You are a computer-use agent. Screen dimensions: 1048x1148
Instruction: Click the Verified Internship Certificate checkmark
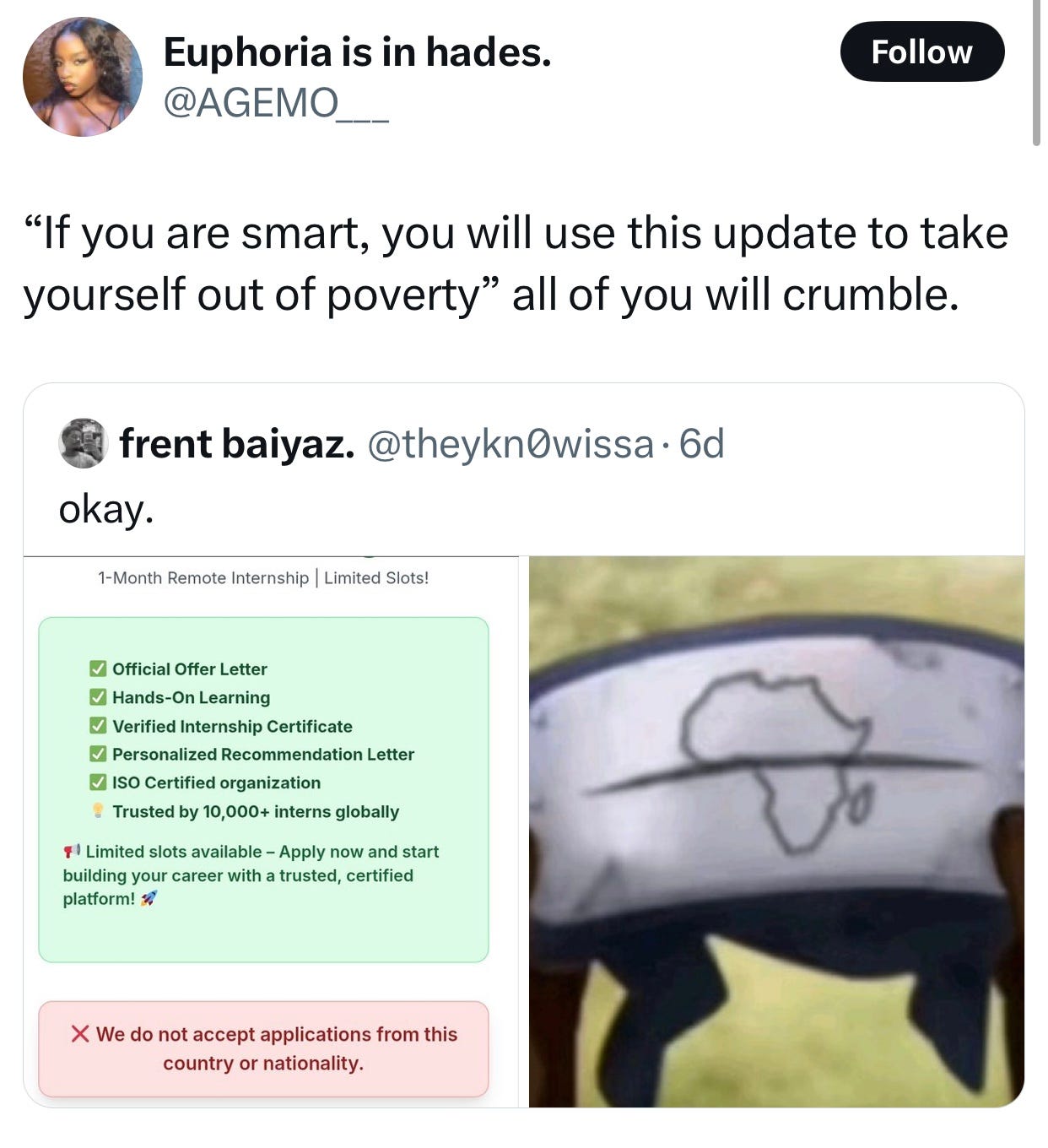coord(99,726)
